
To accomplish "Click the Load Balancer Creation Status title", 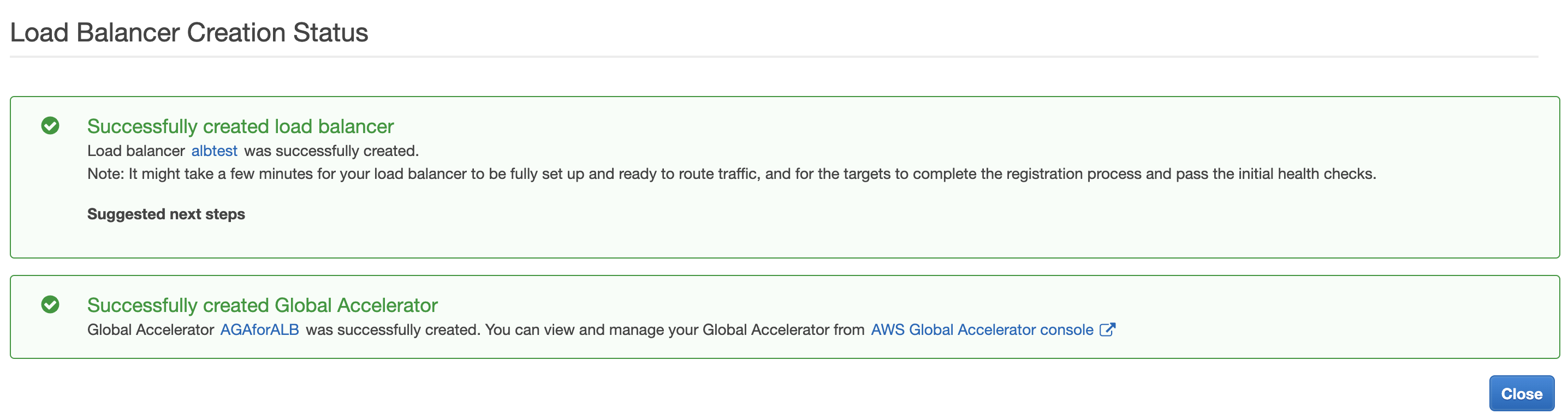I will pos(189,32).
